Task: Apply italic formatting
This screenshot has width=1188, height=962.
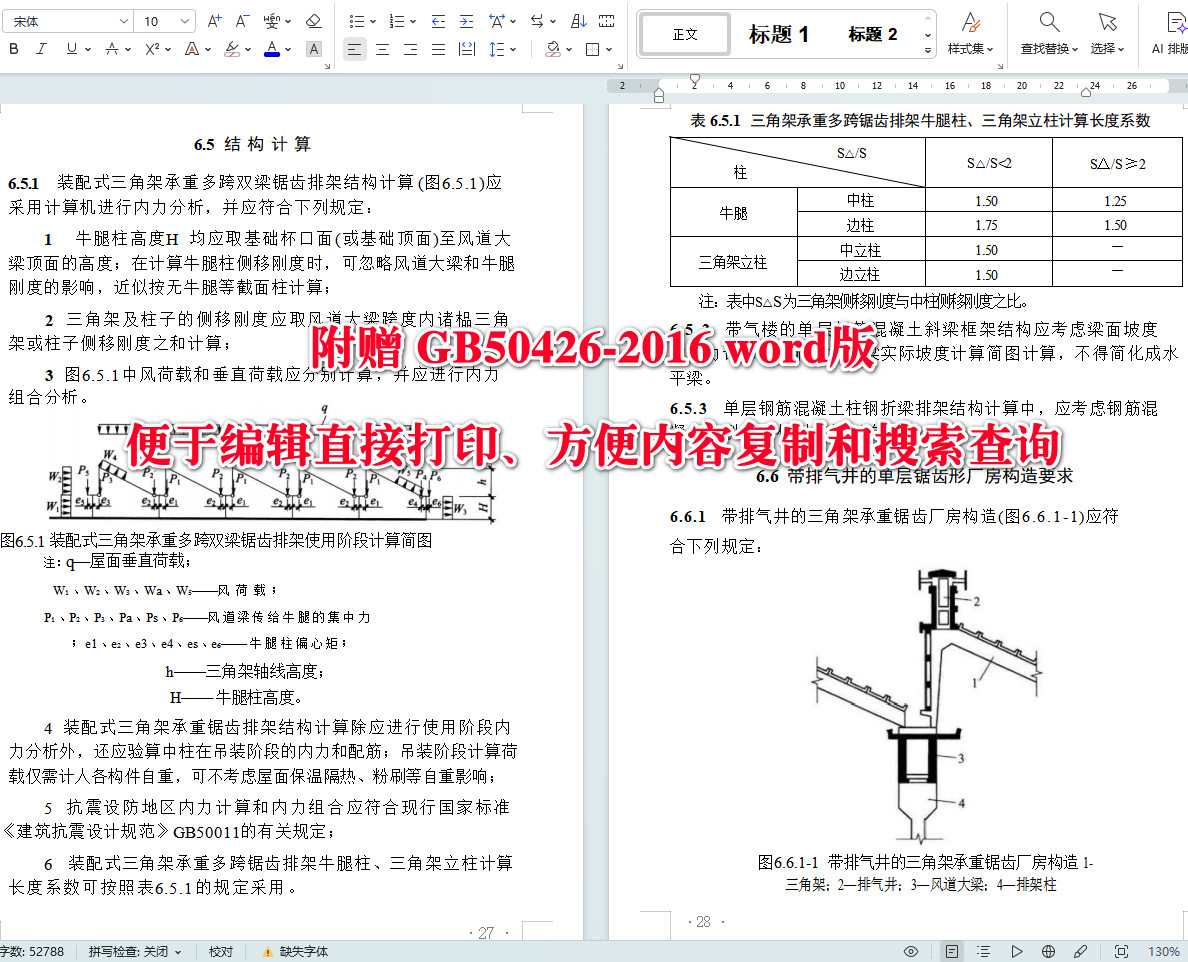Action: [x=41, y=49]
